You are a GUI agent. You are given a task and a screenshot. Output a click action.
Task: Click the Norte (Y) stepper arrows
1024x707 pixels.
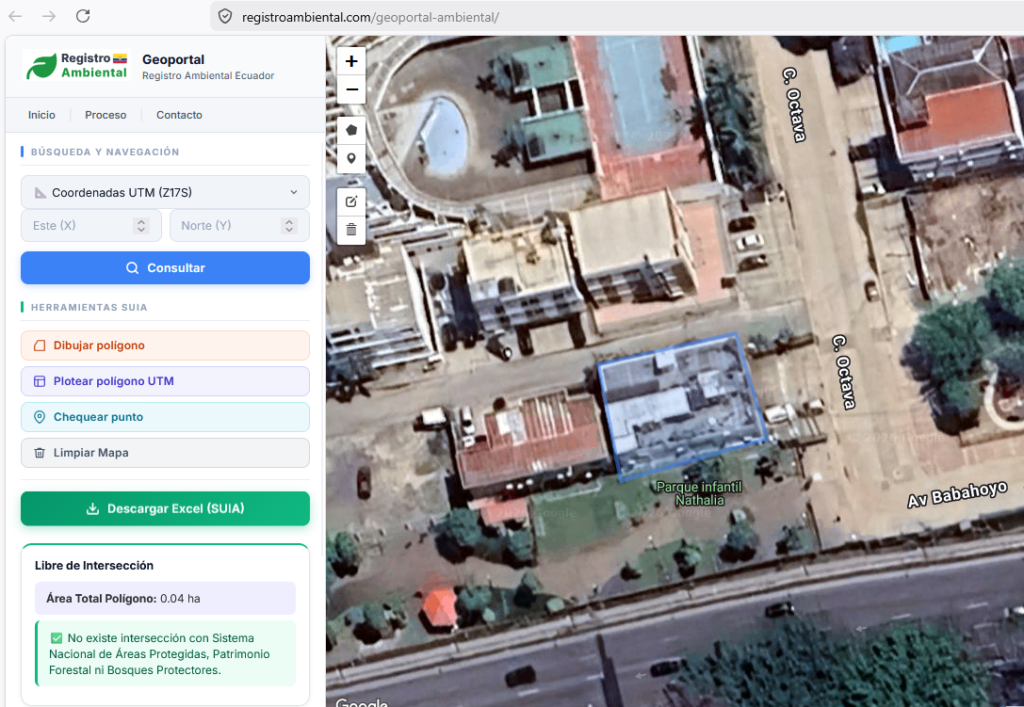(x=291, y=225)
